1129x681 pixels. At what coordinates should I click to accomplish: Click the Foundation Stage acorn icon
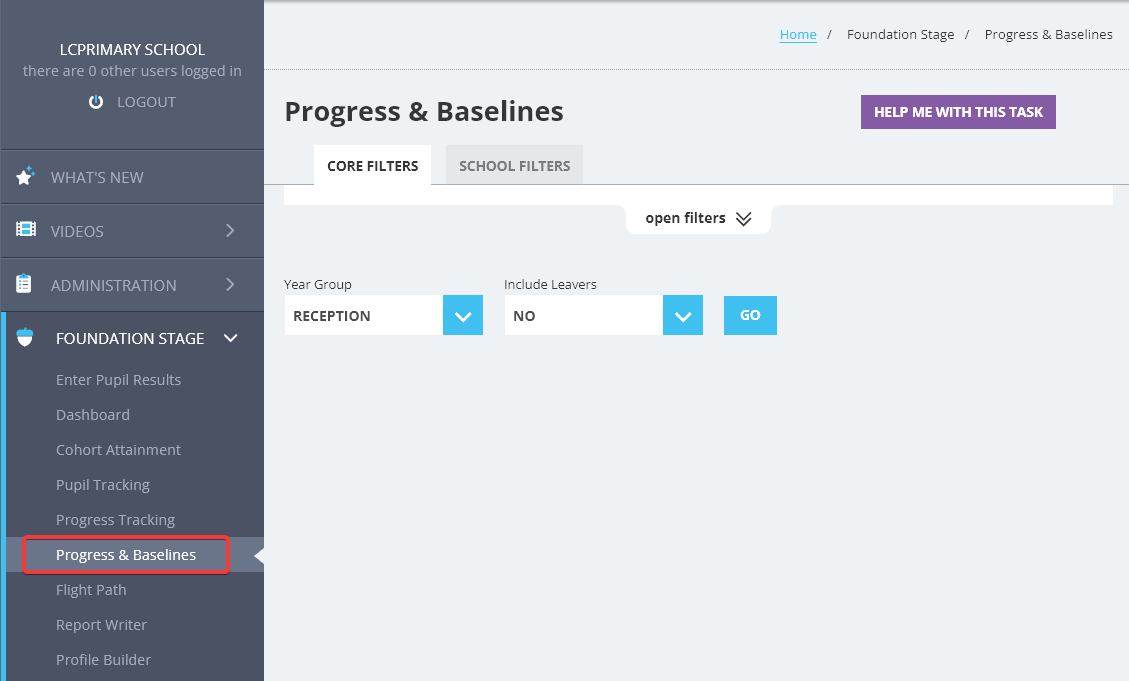pyautogui.click(x=24, y=337)
